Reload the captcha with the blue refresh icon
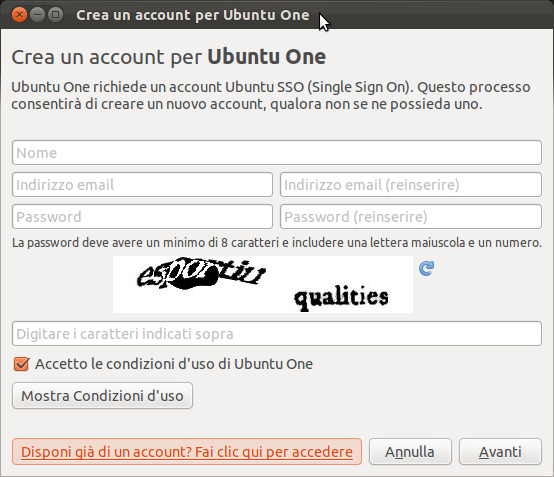The height and width of the screenshot is (477, 554). click(x=426, y=268)
